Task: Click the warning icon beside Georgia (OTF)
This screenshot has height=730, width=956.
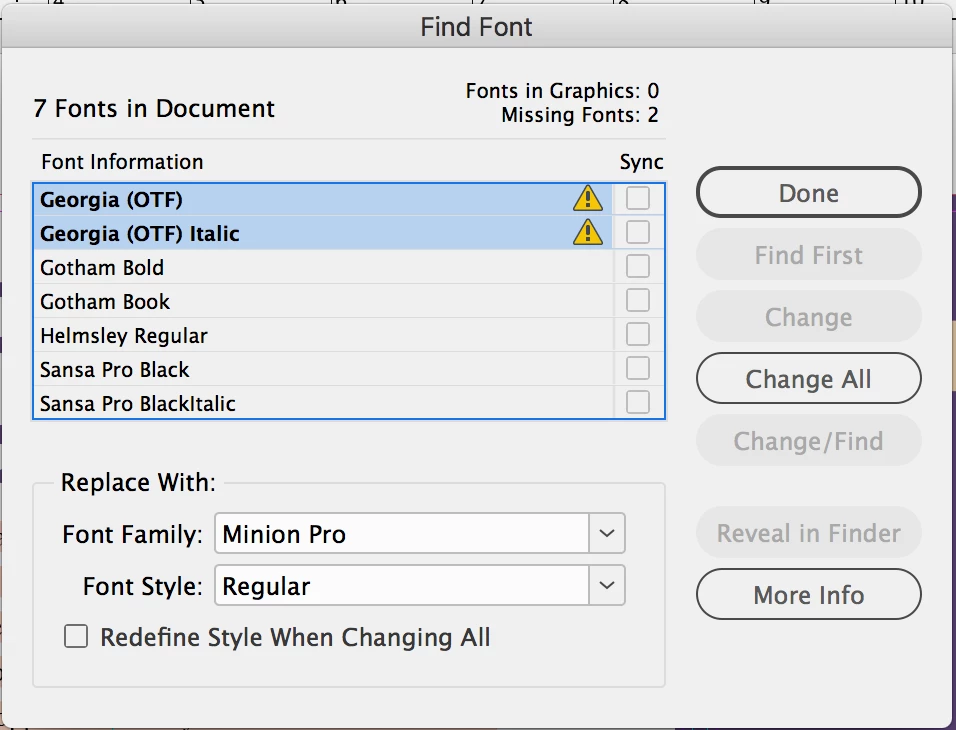Action: tap(588, 199)
